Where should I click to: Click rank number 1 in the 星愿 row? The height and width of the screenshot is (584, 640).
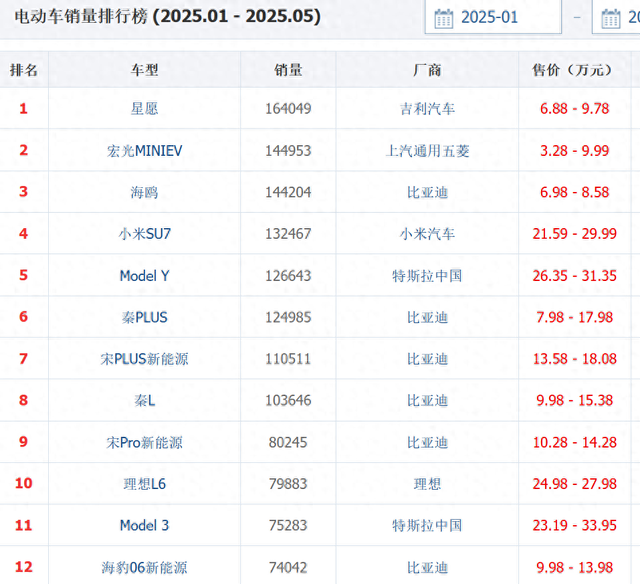click(x=24, y=109)
